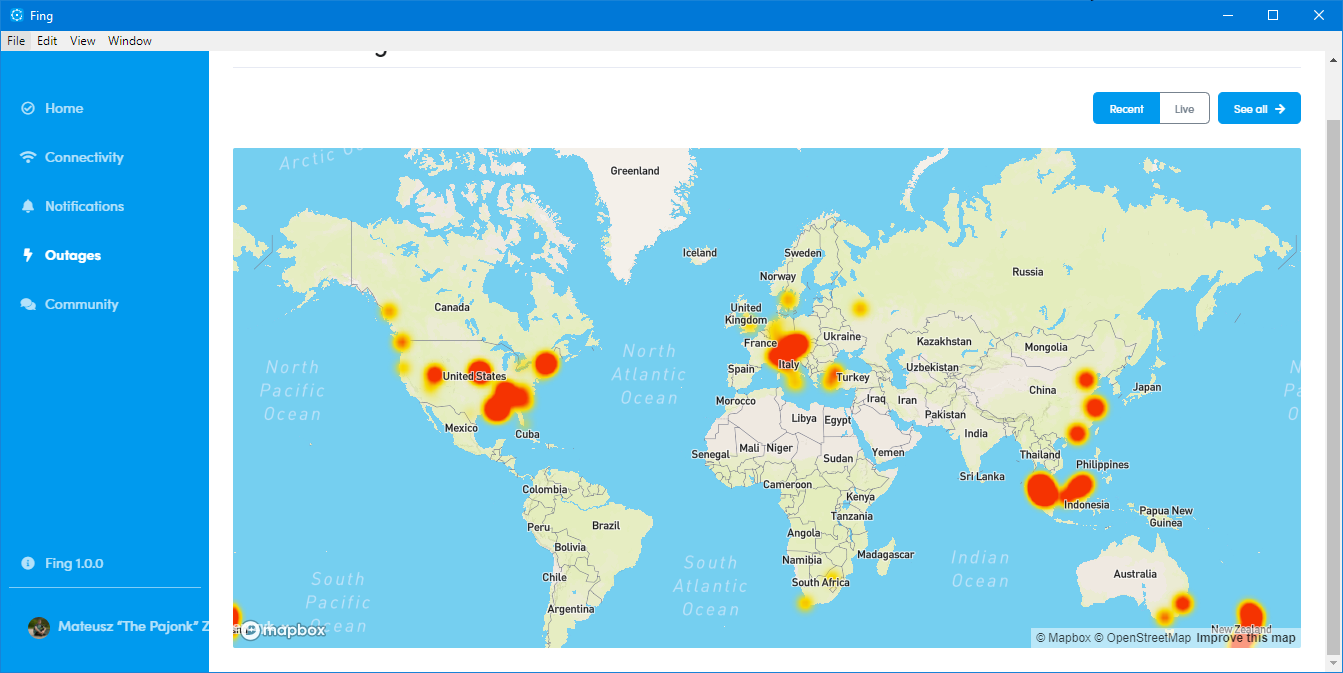Open the © OpenStreetMap attribution link
1343x673 pixels.
pyautogui.click(x=1142, y=638)
